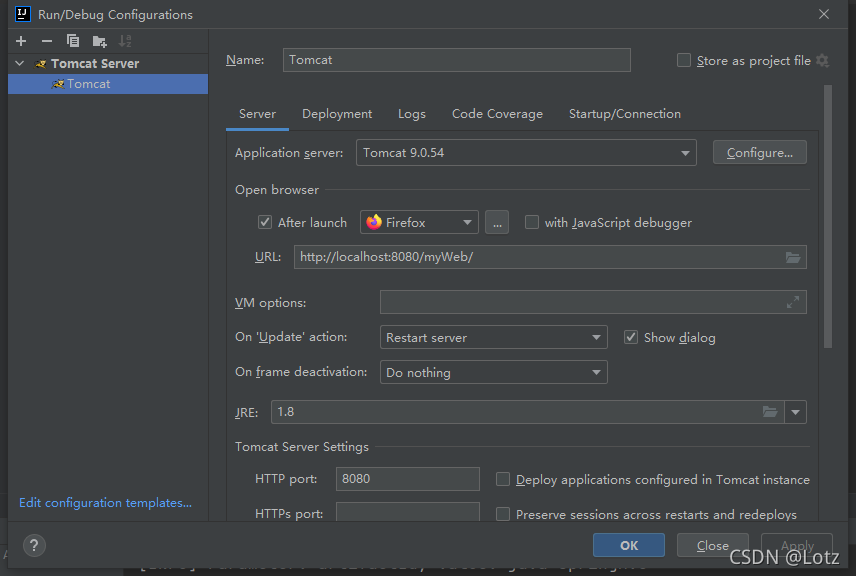Click the HTTPs port field
The width and height of the screenshot is (856, 576).
[x=407, y=512]
